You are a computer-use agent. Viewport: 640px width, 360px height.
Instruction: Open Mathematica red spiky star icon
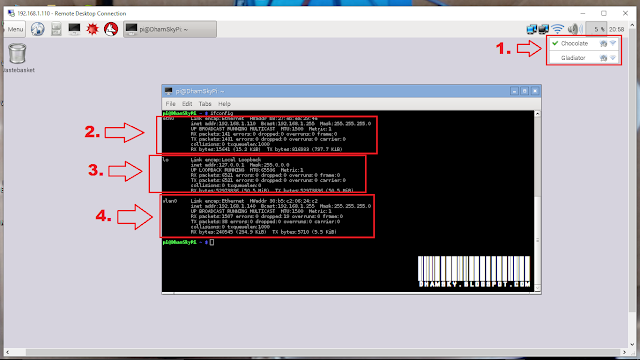[93, 29]
